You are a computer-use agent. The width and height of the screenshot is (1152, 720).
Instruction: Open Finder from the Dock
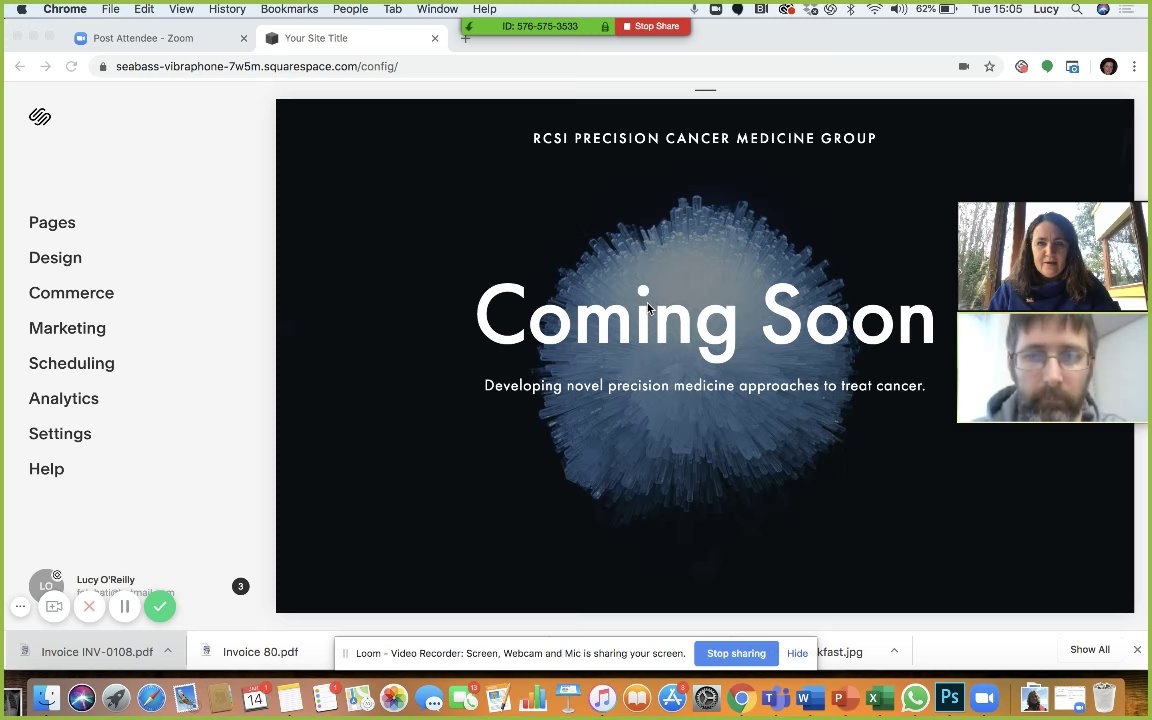tap(47, 698)
